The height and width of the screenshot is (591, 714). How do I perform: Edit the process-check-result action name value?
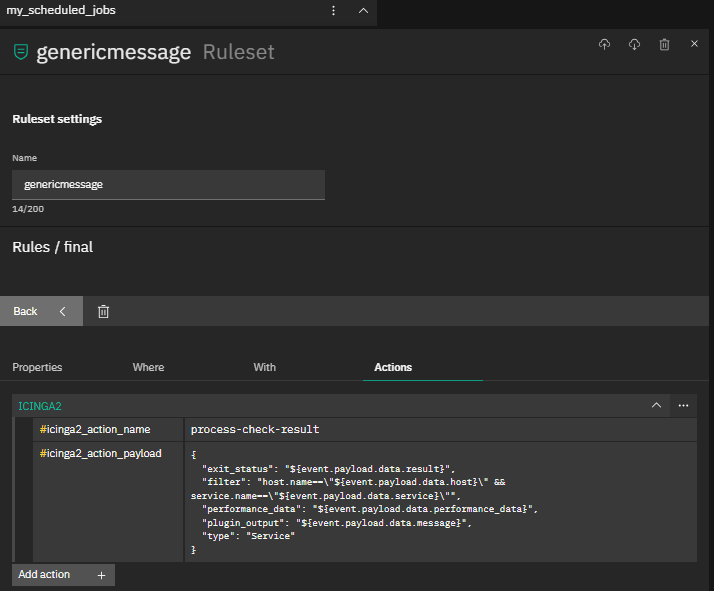pos(440,429)
